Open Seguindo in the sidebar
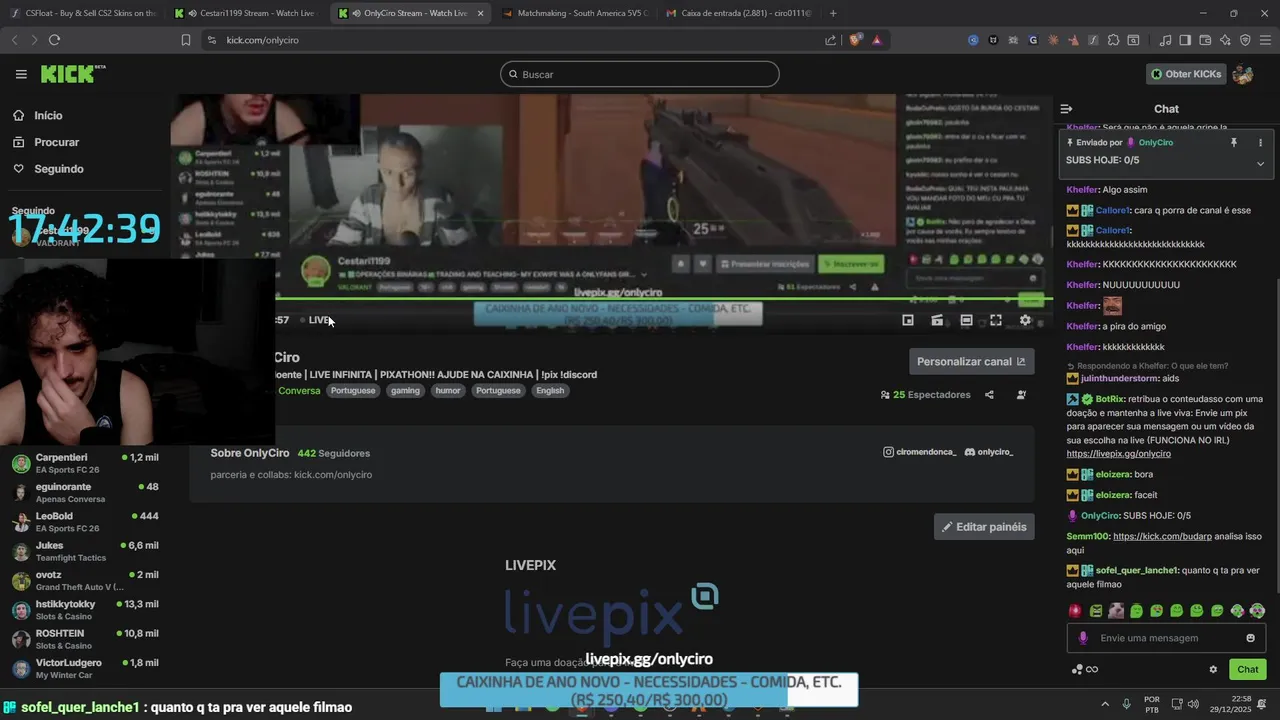The image size is (1280, 720). tap(49, 169)
